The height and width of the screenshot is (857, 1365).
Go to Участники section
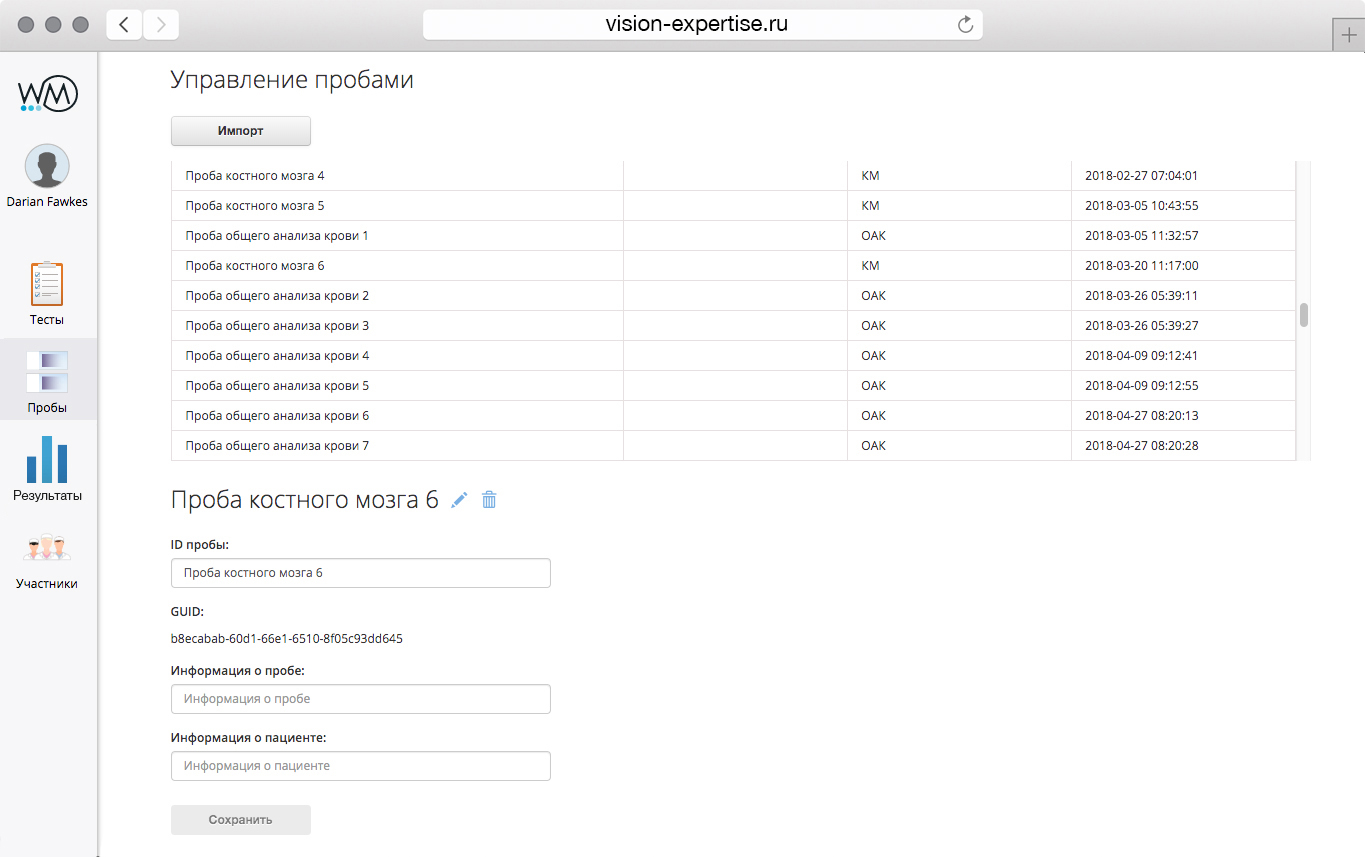click(x=47, y=549)
